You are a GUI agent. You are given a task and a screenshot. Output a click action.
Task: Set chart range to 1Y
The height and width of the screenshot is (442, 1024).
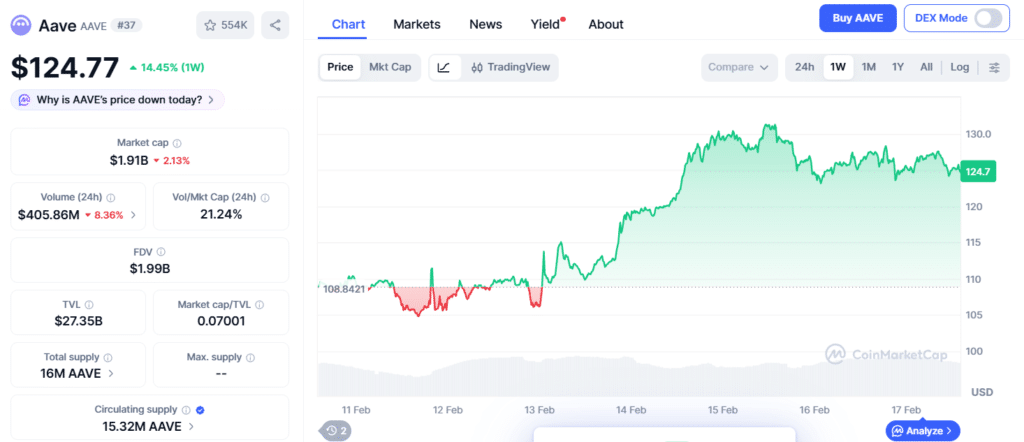tap(898, 67)
